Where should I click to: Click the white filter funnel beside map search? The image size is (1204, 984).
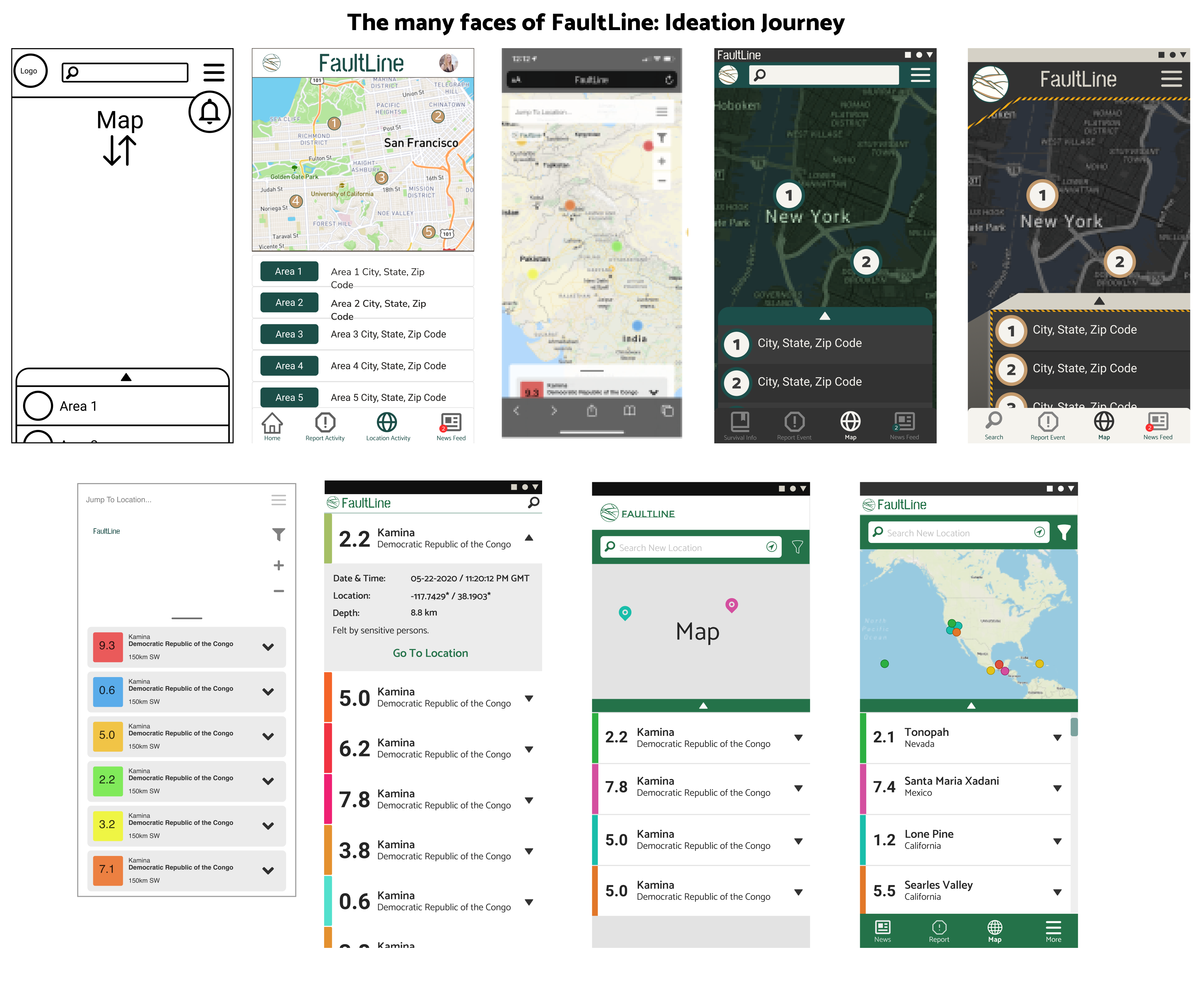click(x=1064, y=532)
